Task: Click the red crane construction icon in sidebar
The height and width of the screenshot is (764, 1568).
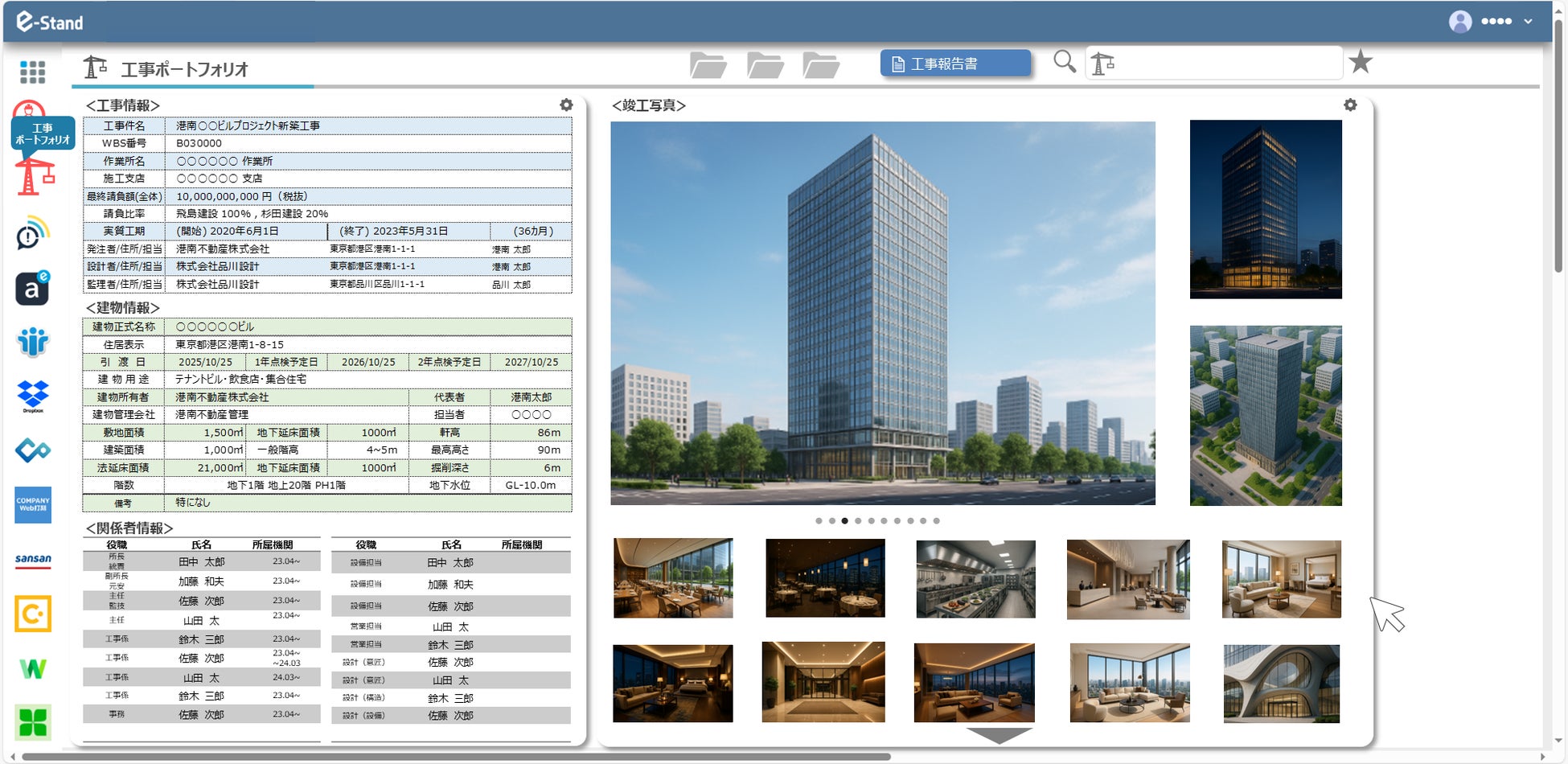Action: [x=33, y=176]
